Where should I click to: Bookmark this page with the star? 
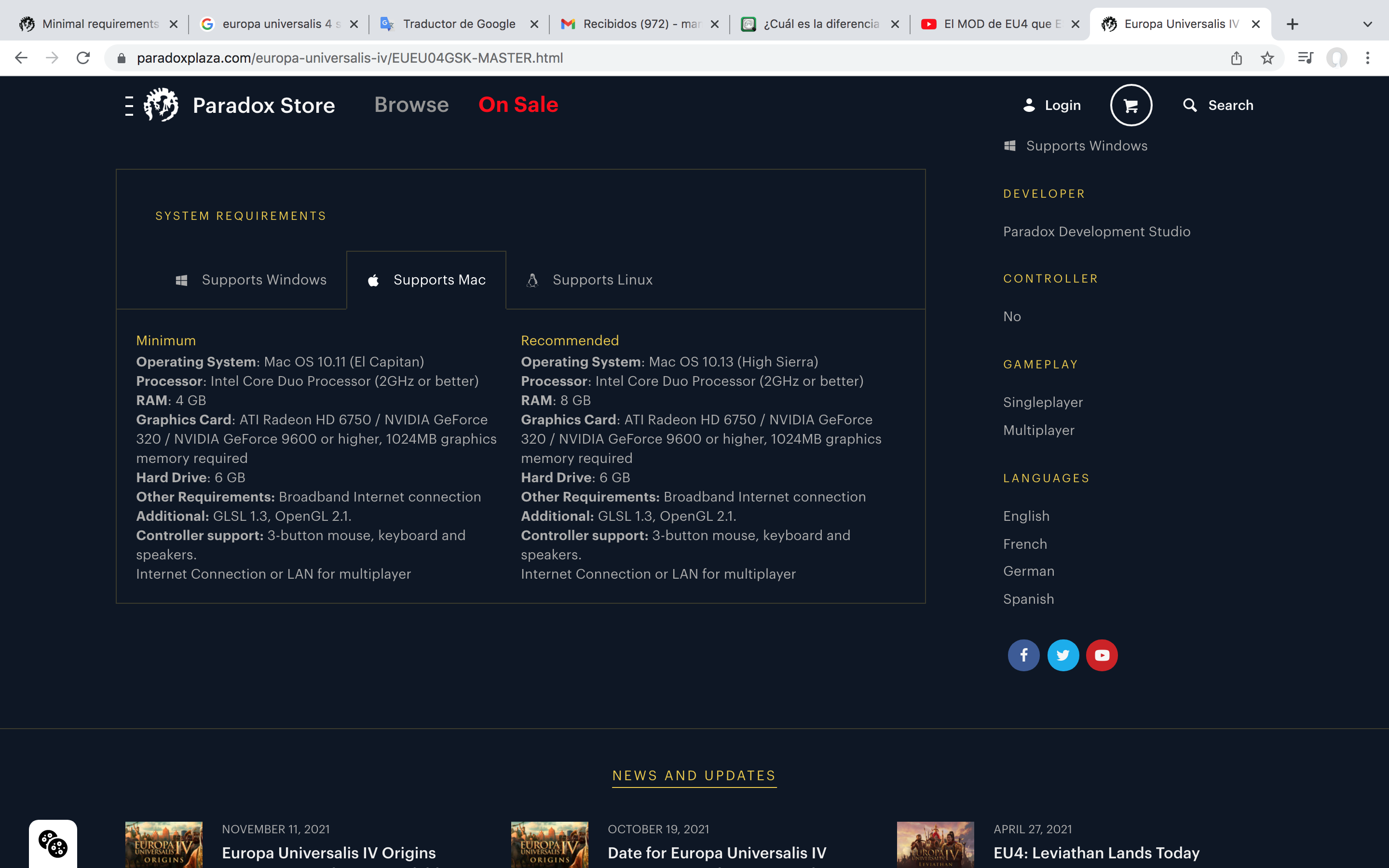tap(1267, 58)
